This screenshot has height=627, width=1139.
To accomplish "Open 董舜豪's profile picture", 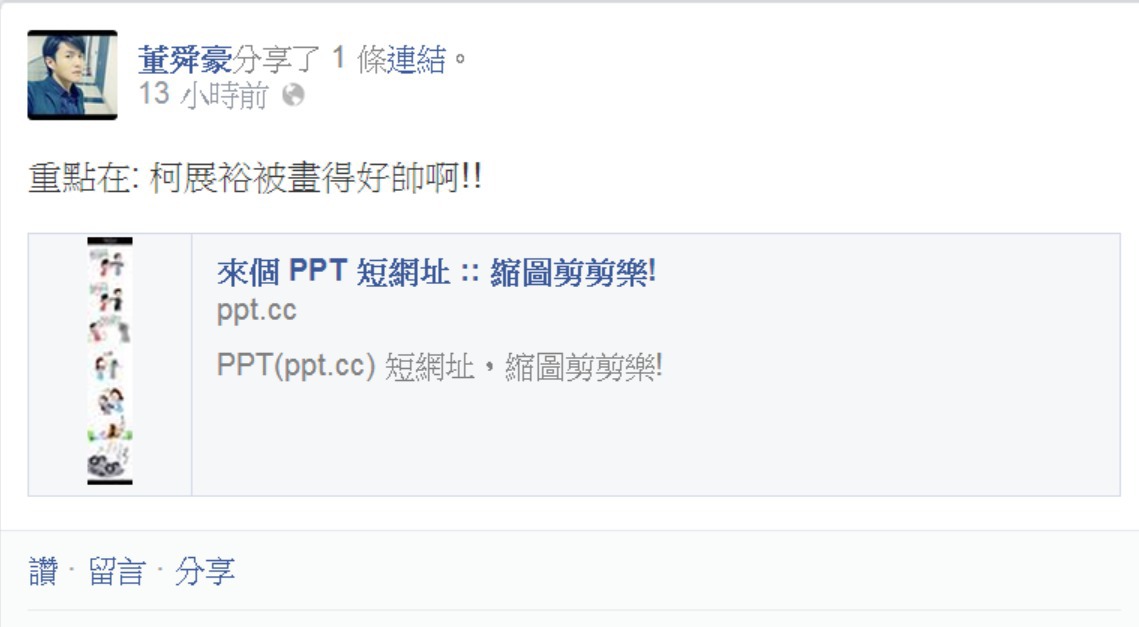I will click(x=73, y=75).
